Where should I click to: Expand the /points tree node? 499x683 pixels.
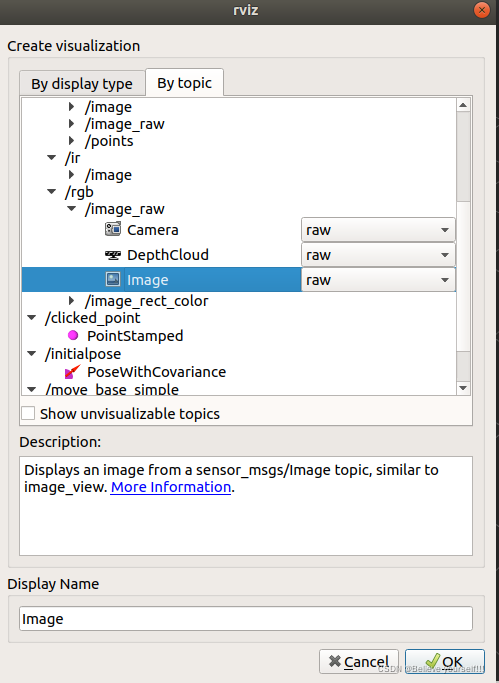[71, 141]
